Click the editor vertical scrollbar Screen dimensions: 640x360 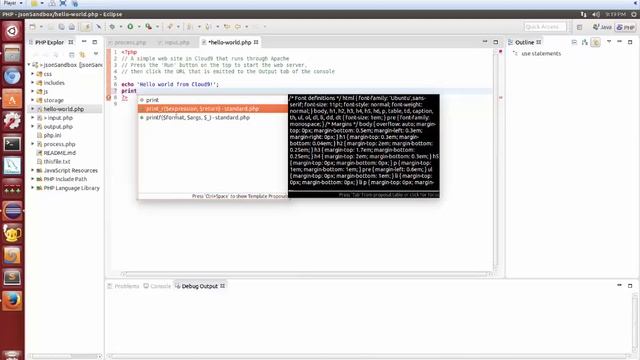(496, 159)
